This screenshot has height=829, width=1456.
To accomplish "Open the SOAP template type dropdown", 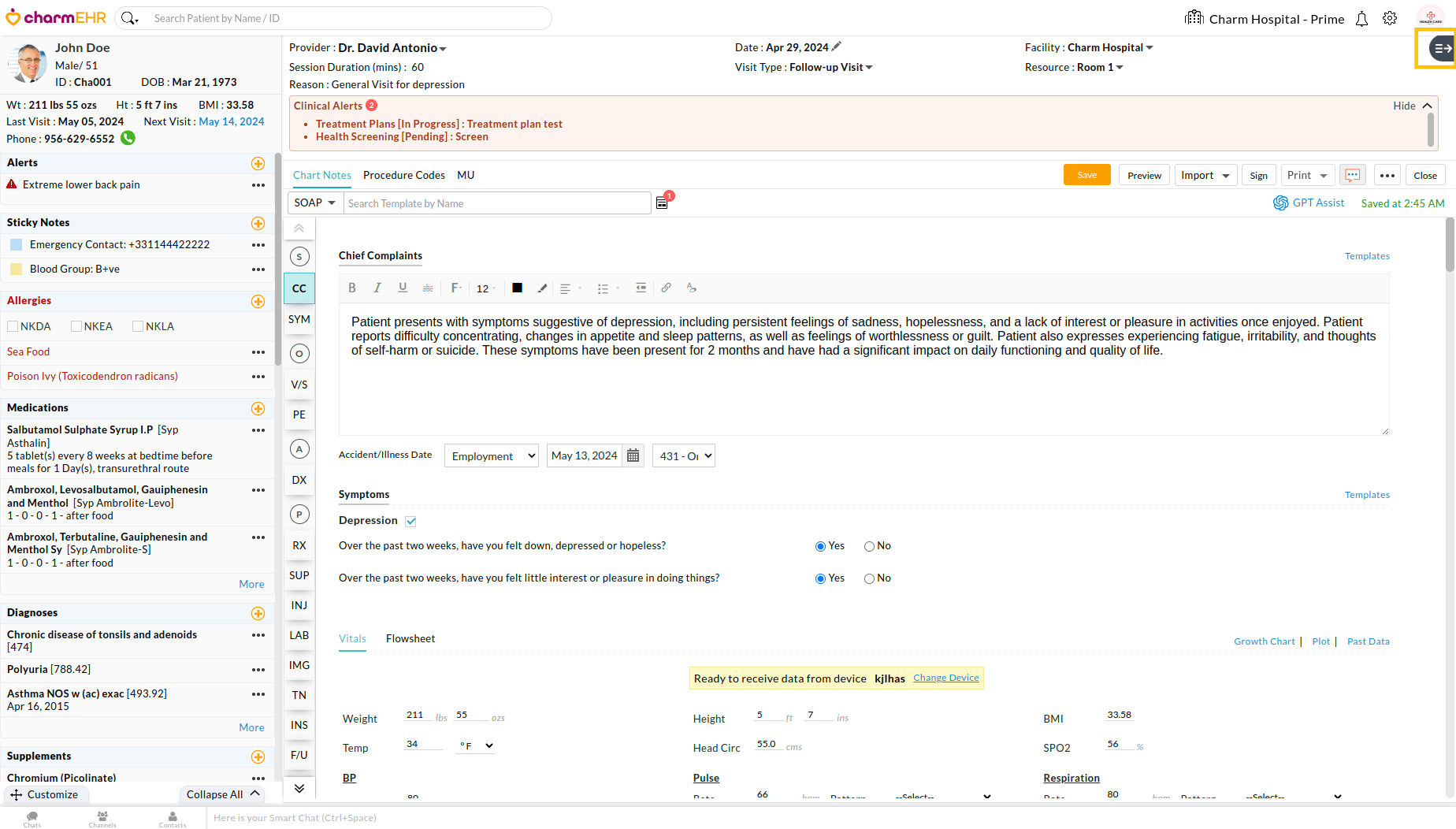I will pyautogui.click(x=314, y=203).
